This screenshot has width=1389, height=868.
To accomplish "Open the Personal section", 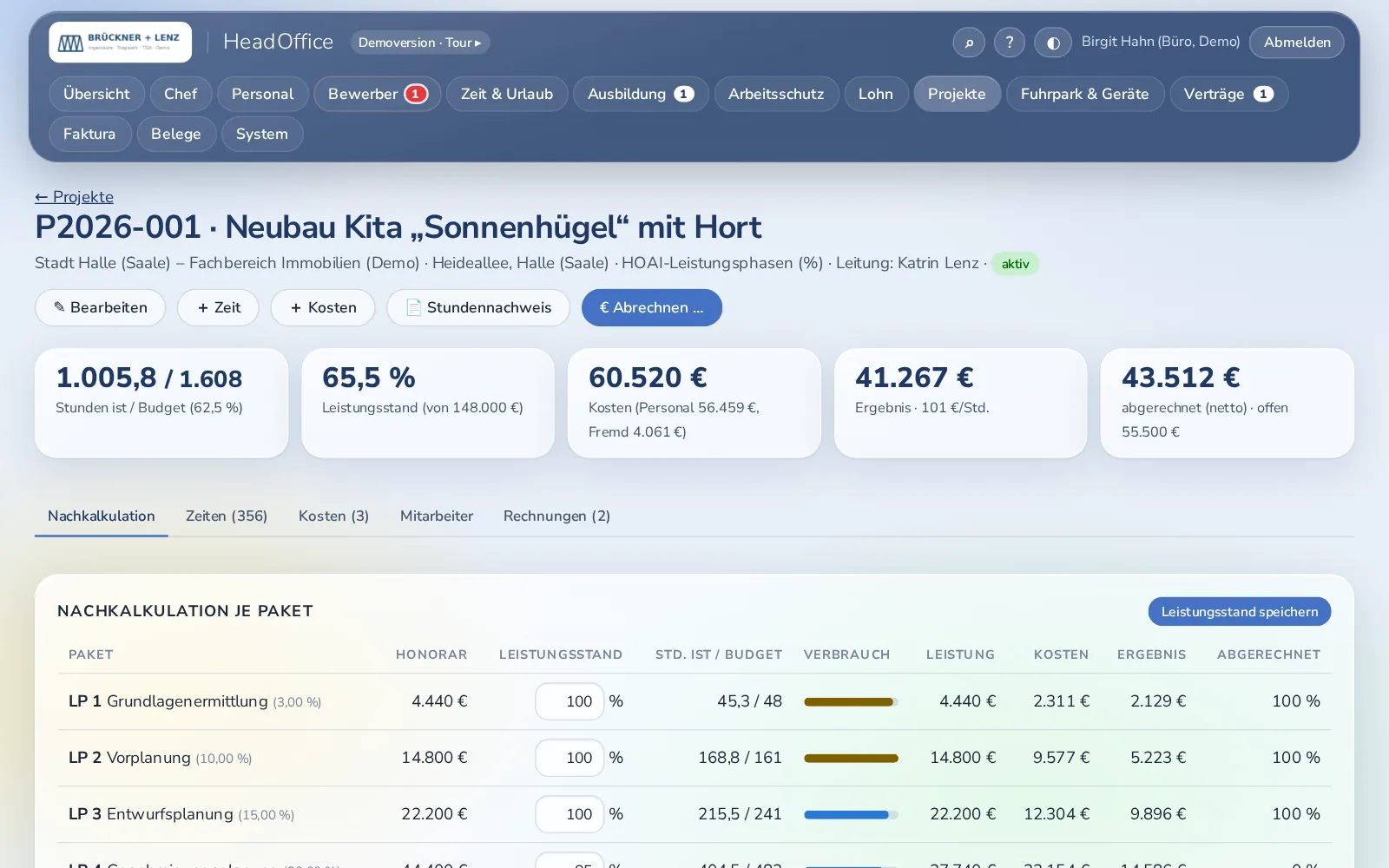I will pyautogui.click(x=262, y=94).
